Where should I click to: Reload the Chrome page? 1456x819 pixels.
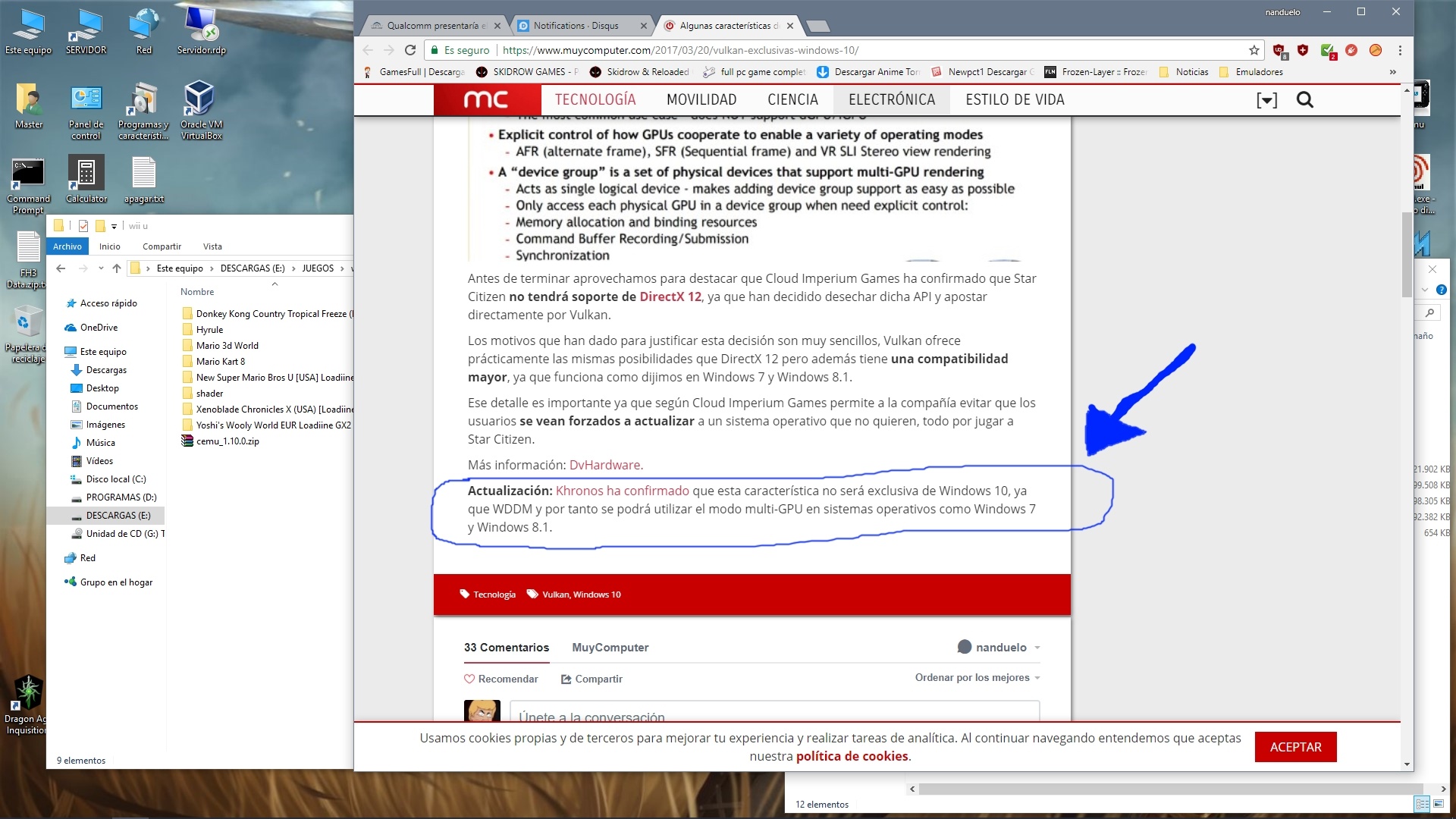(410, 50)
